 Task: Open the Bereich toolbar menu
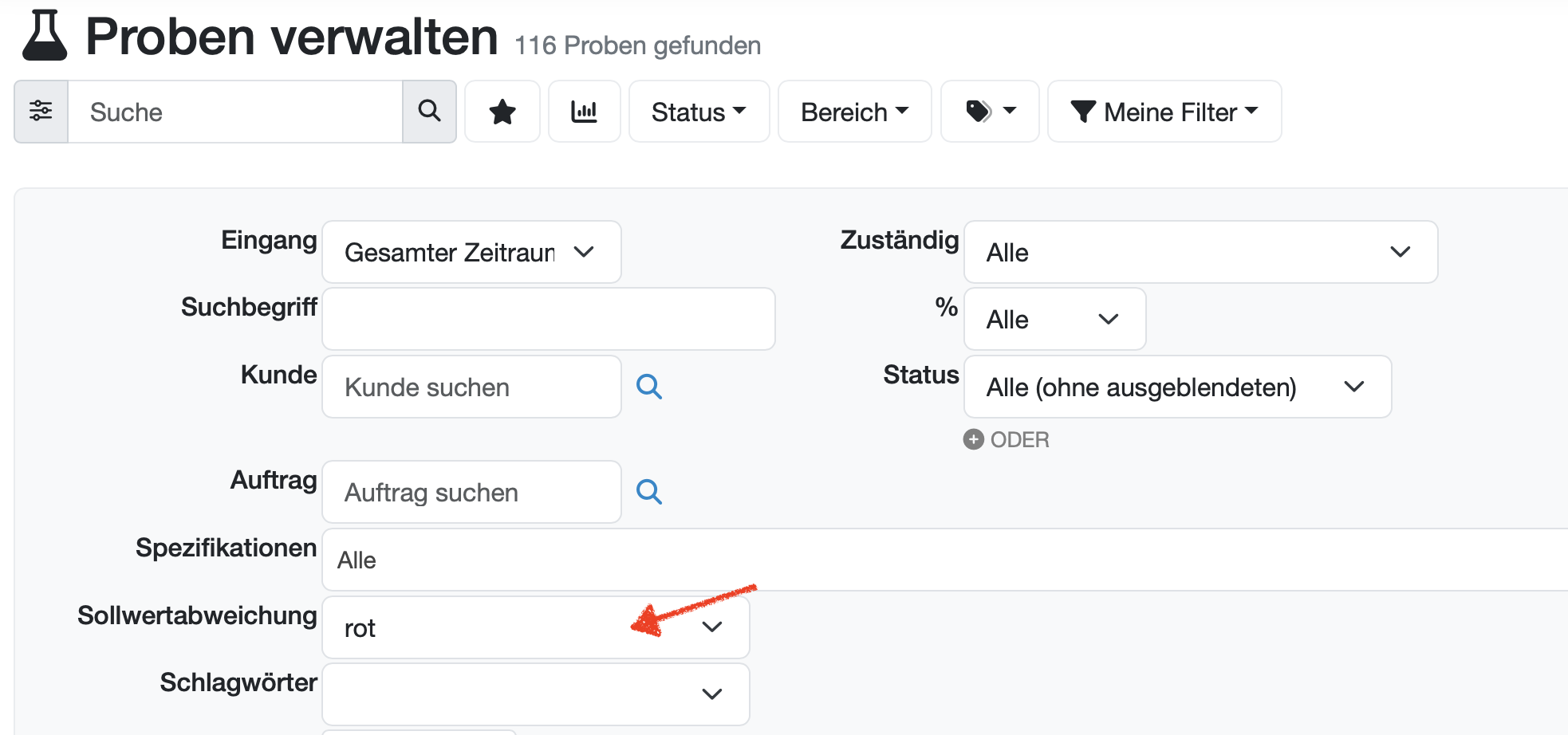pos(854,112)
